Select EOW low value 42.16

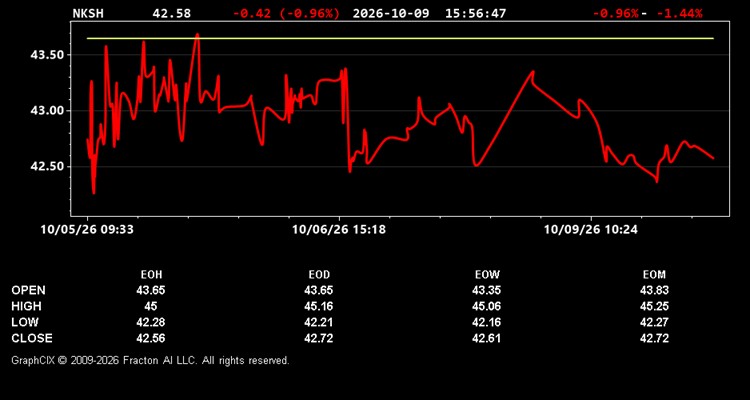[486, 322]
